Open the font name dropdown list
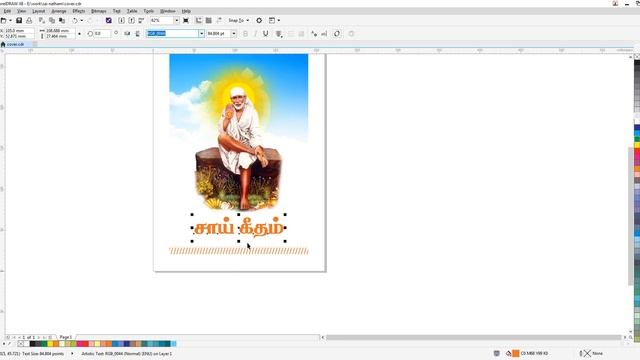The height and width of the screenshot is (360, 640). (202, 34)
